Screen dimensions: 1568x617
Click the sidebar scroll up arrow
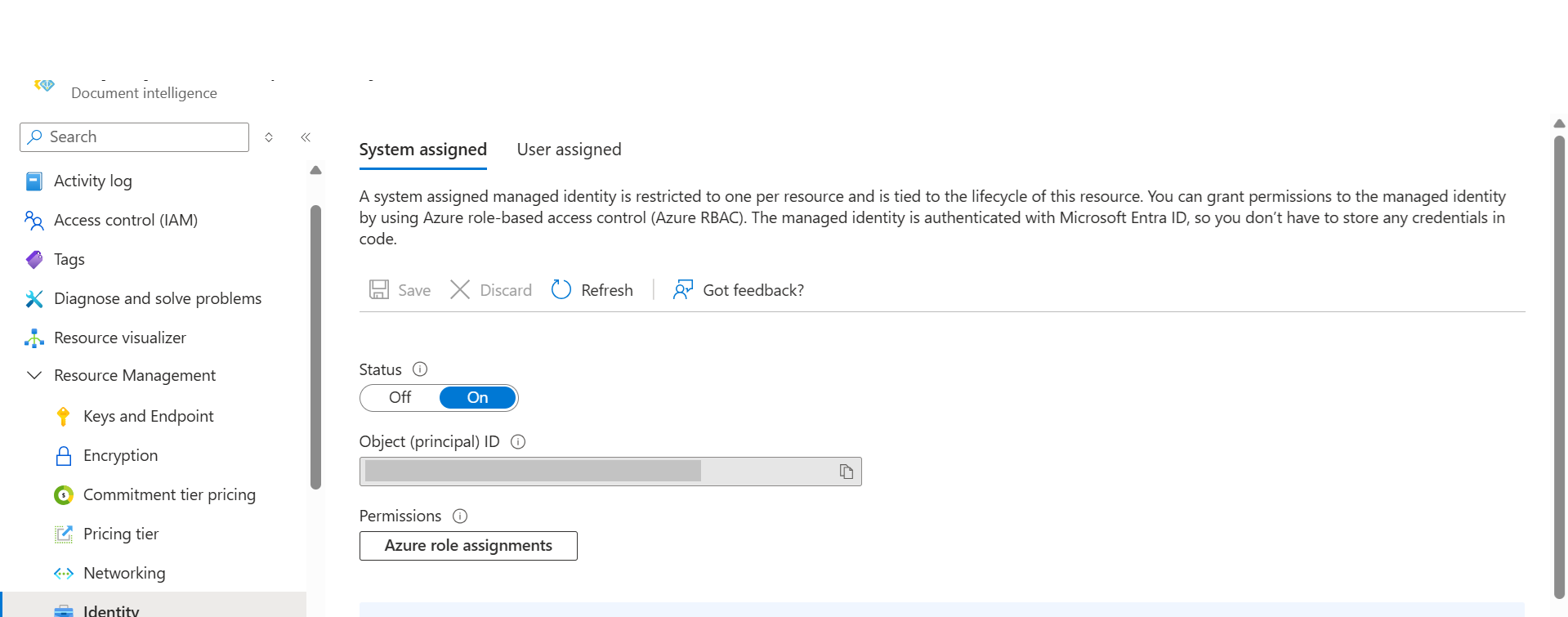pyautogui.click(x=316, y=171)
